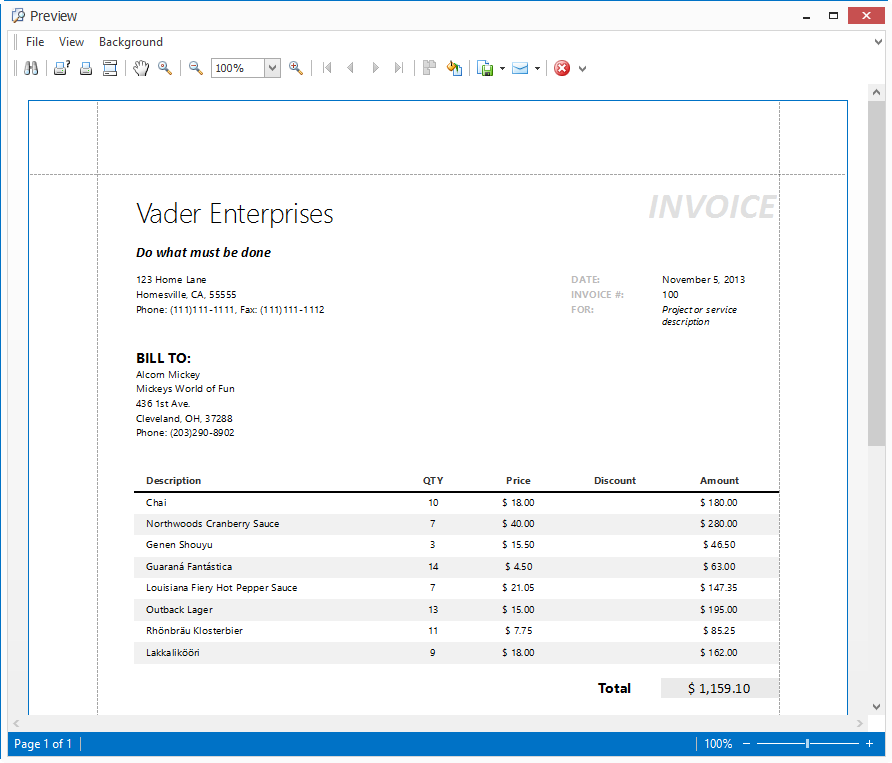Open the Print dialog icon
The height and width of the screenshot is (763, 892).
(x=61, y=68)
